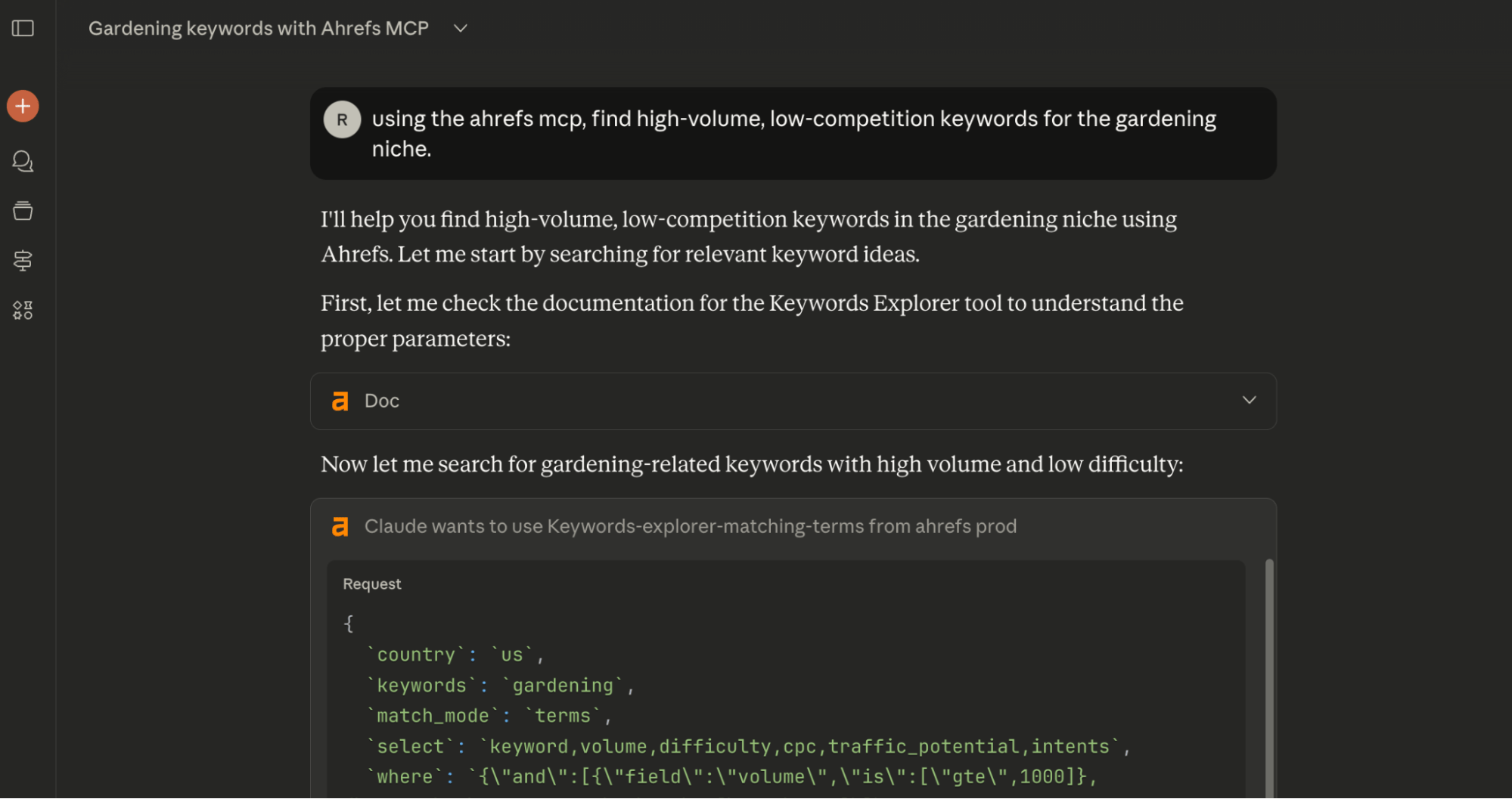The width and height of the screenshot is (1512, 799).
Task: Click the 'Gardening keywords with Ahrefs MCP' title
Action: (x=259, y=29)
